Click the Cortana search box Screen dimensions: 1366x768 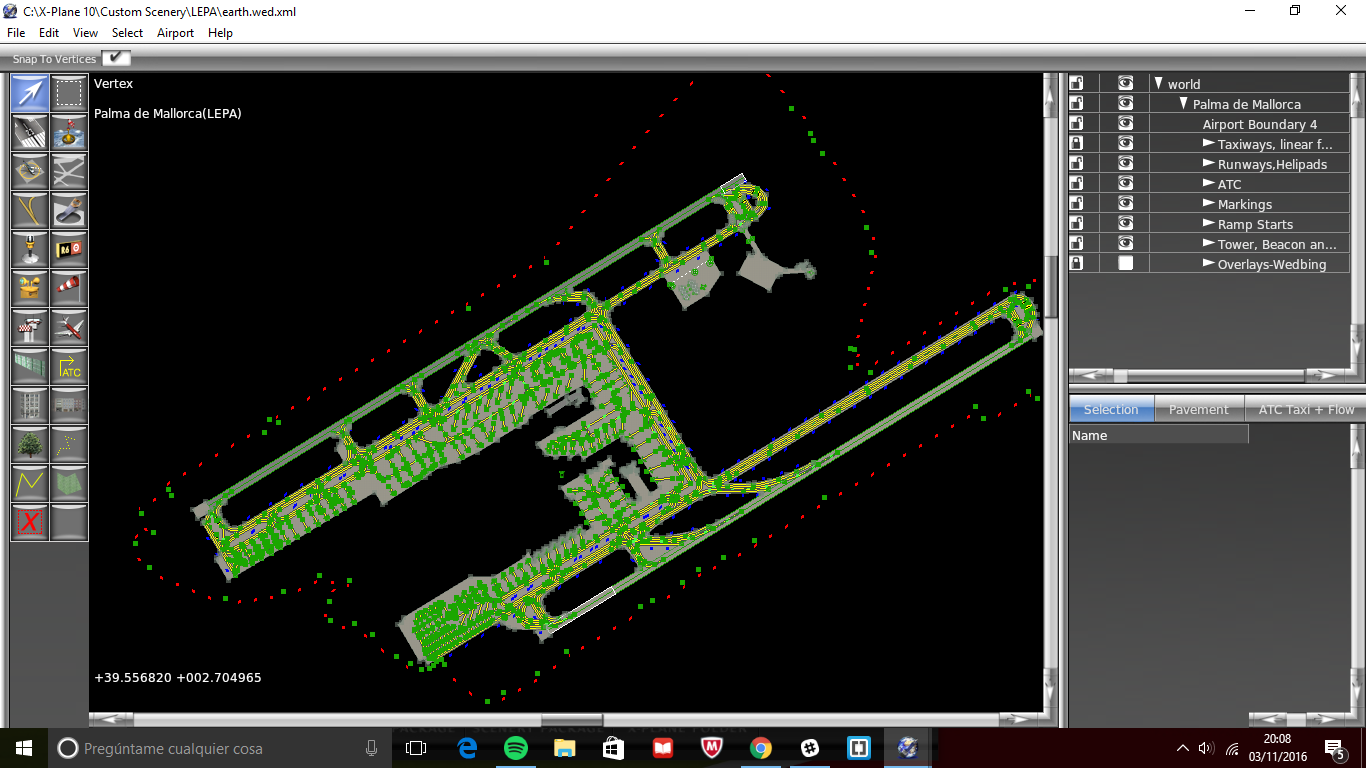[220, 748]
